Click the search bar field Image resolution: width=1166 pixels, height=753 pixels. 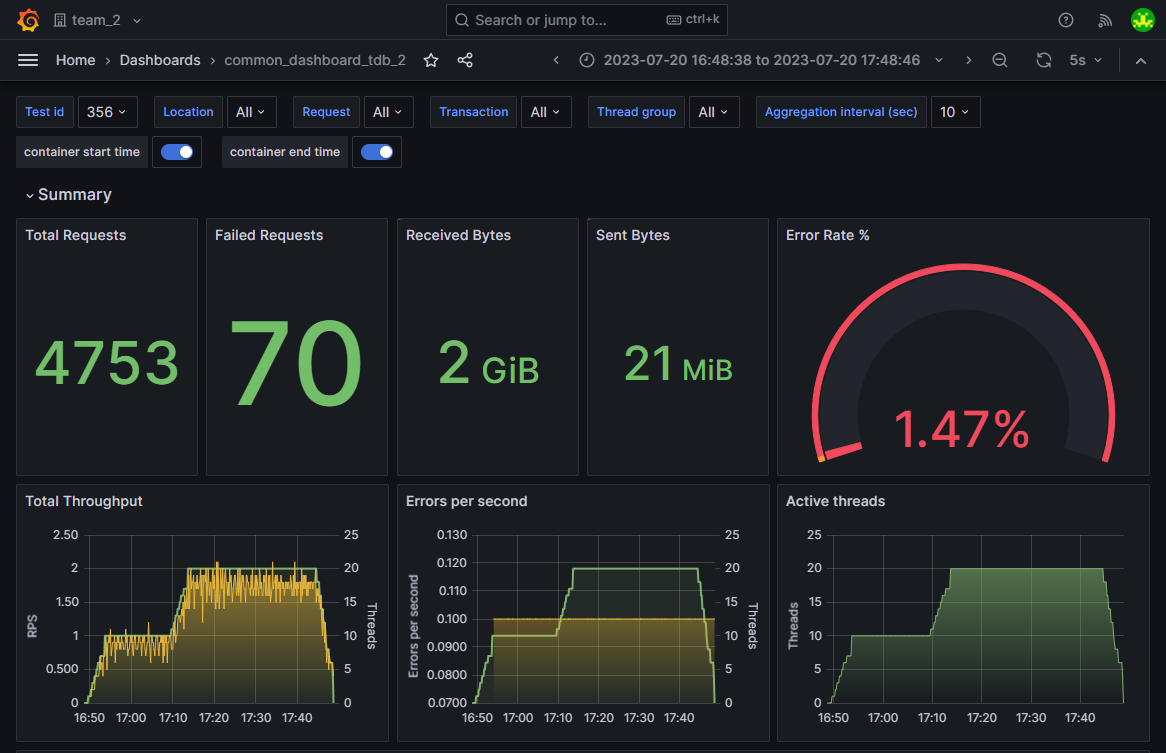(586, 19)
